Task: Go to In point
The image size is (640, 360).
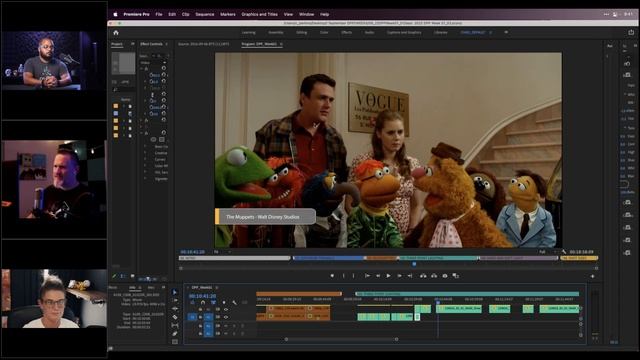Action: (367, 276)
